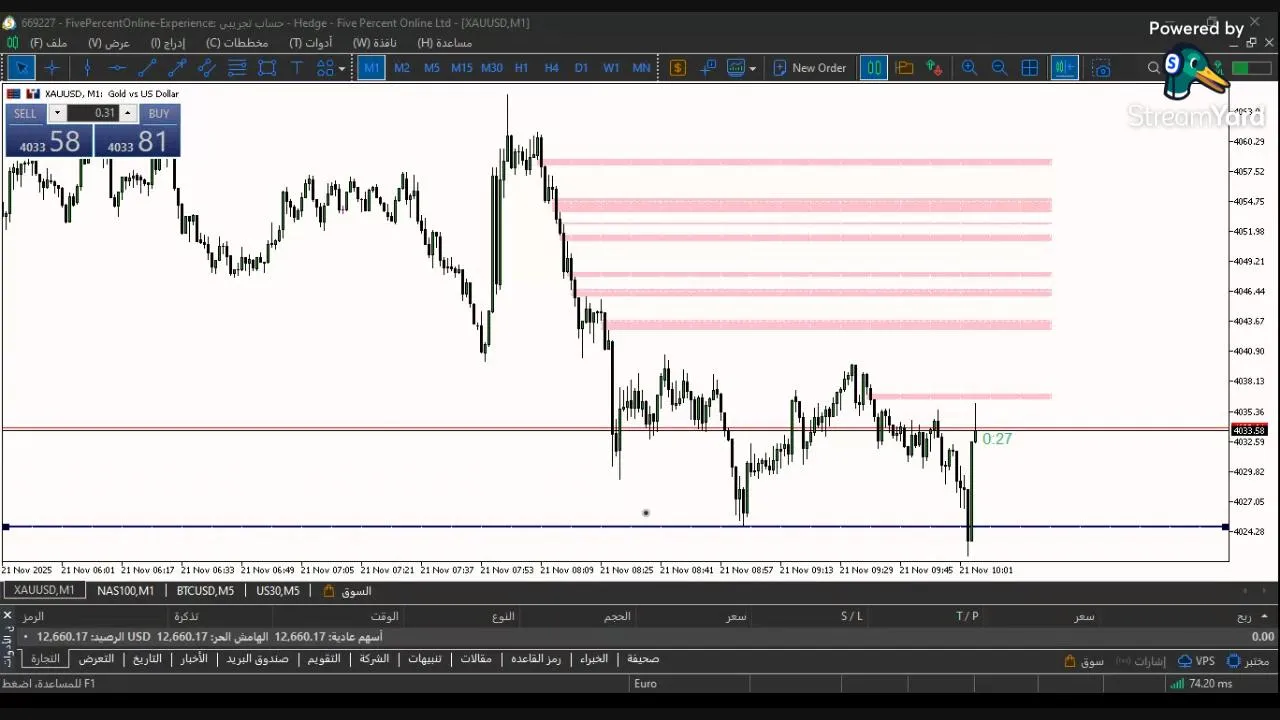
Task: Select the trendline drawing tool
Action: pyautogui.click(x=147, y=68)
